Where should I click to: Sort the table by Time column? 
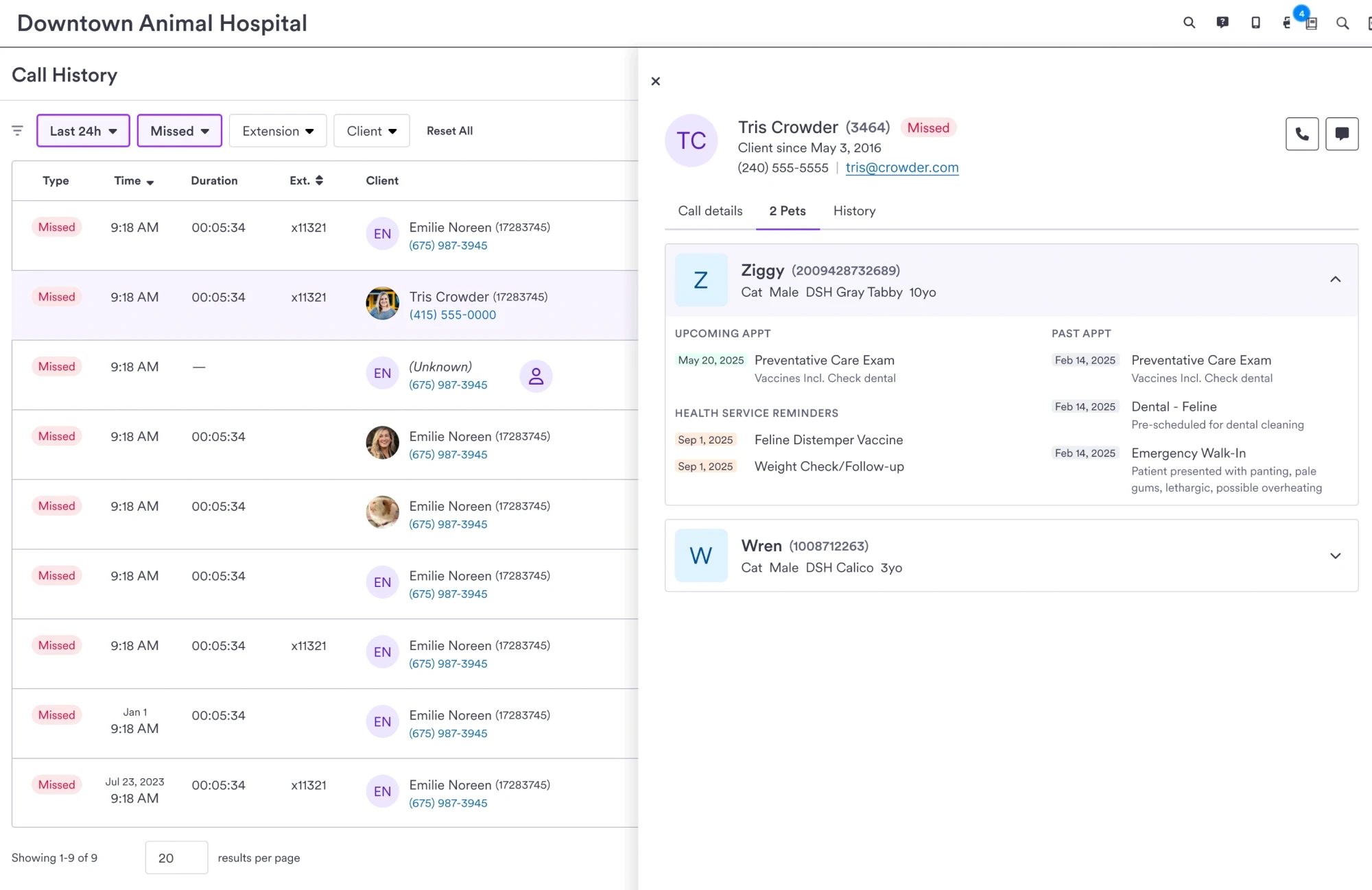[x=134, y=181]
